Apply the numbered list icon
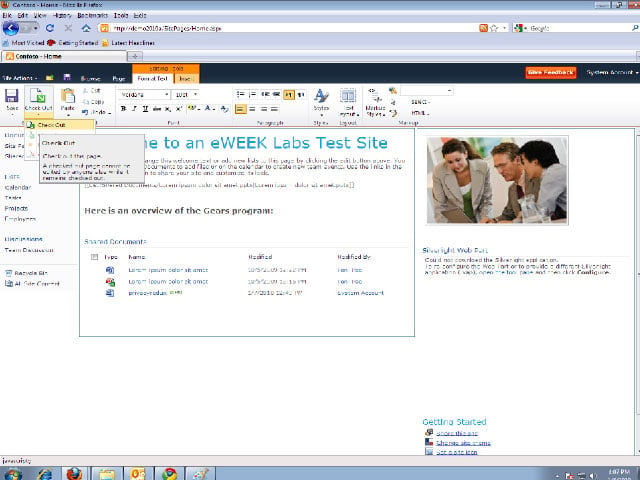Screen dimensions: 640x480 coord(253,95)
